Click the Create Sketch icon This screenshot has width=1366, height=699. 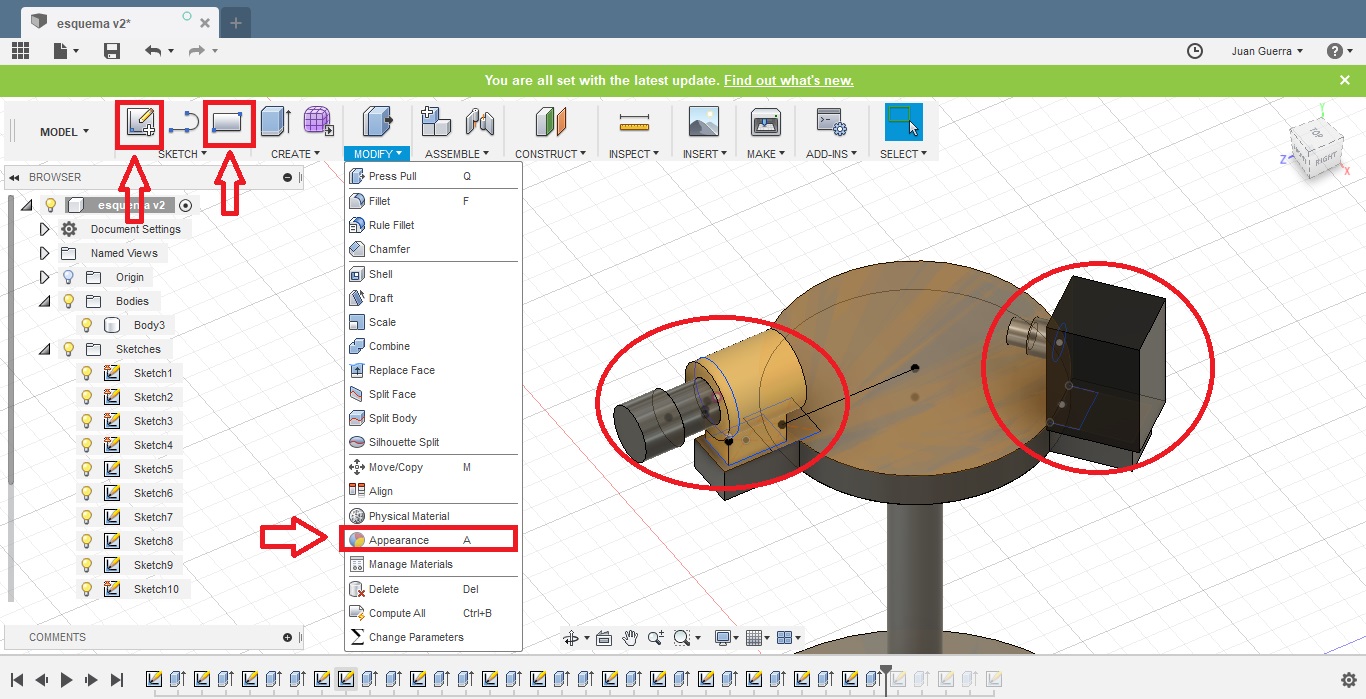click(x=139, y=124)
